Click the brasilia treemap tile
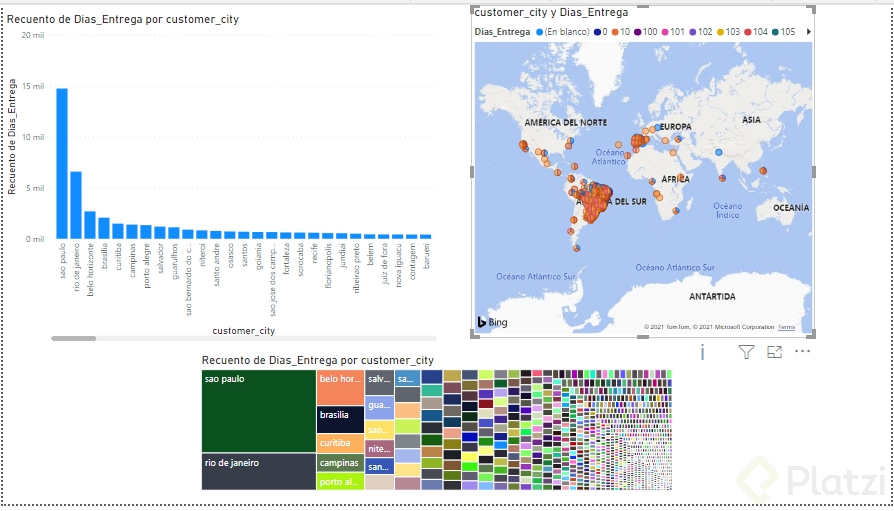This screenshot has height=511, width=894. [340, 419]
